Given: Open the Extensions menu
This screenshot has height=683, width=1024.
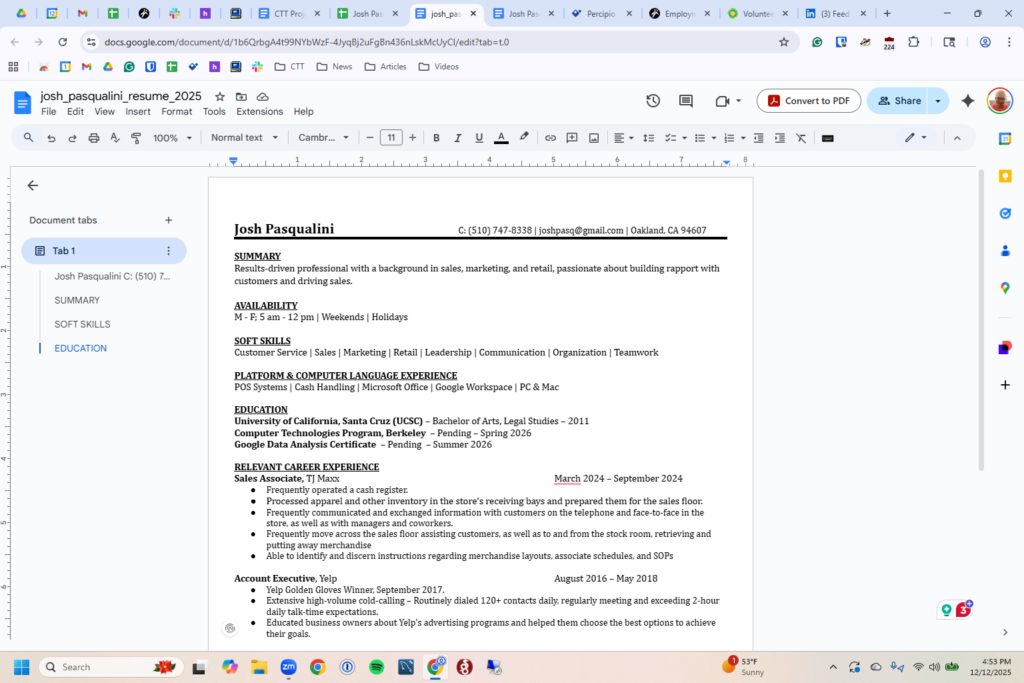Looking at the screenshot, I should (x=259, y=112).
